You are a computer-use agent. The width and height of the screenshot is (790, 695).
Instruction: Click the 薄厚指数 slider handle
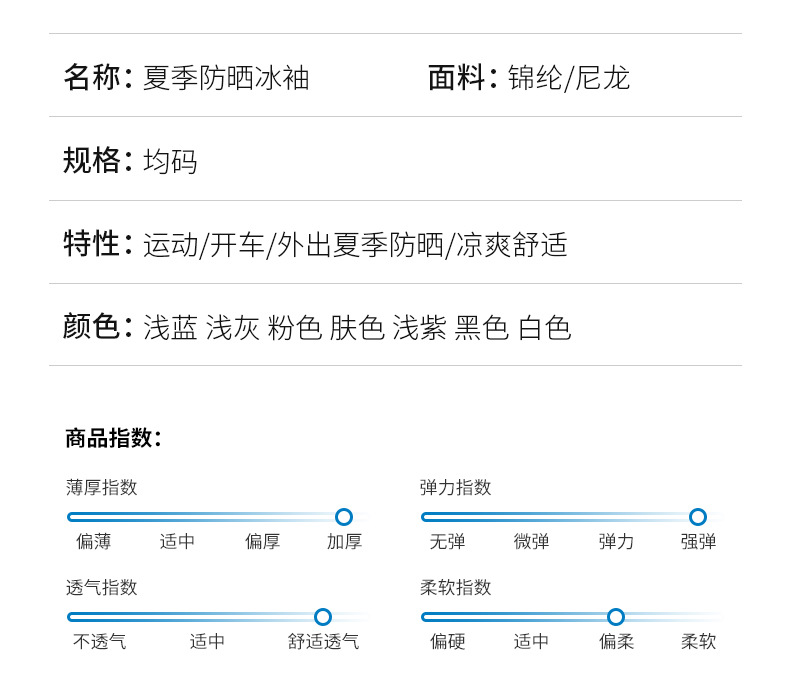coord(344,517)
